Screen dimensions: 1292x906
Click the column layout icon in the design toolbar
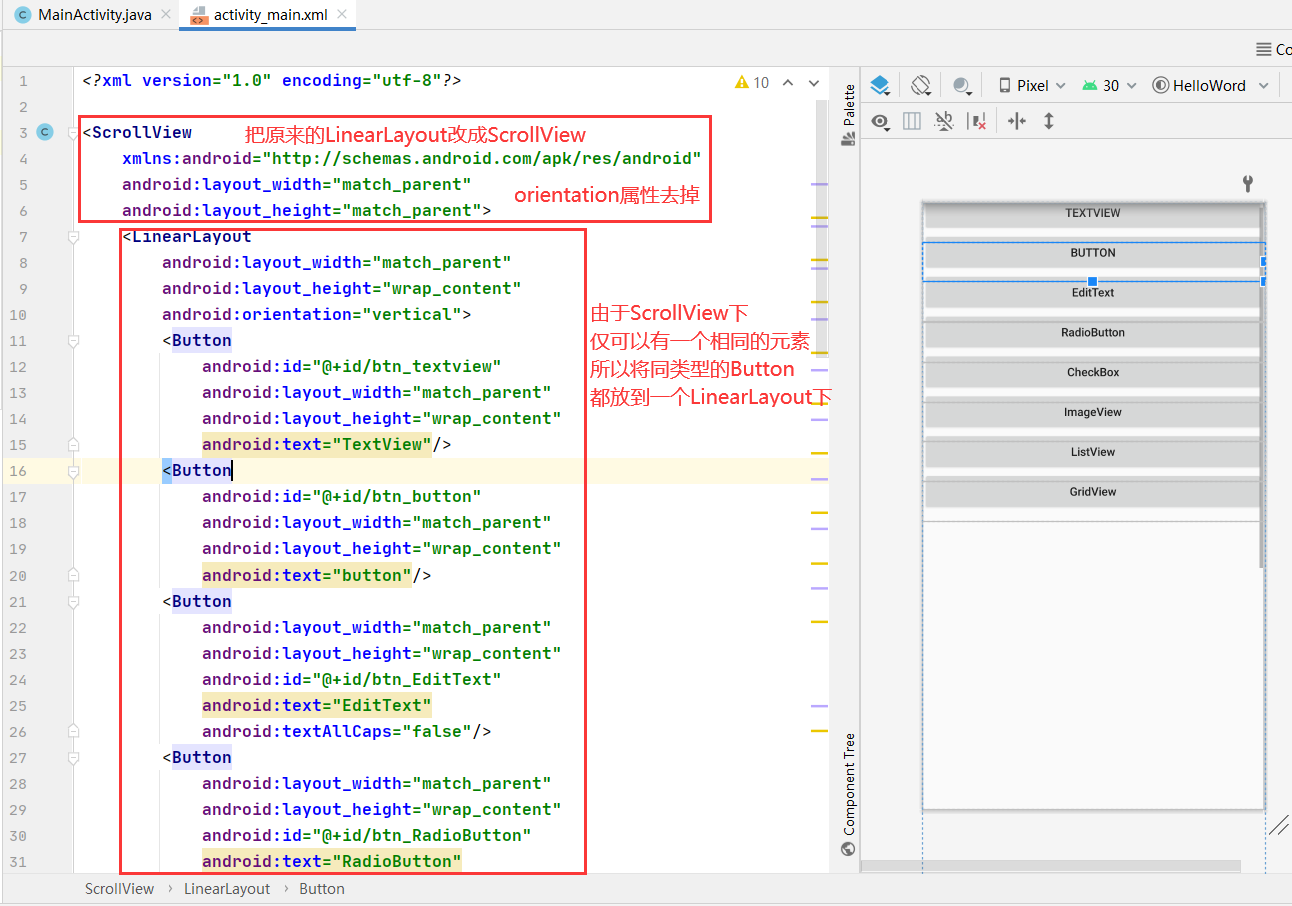click(x=912, y=121)
